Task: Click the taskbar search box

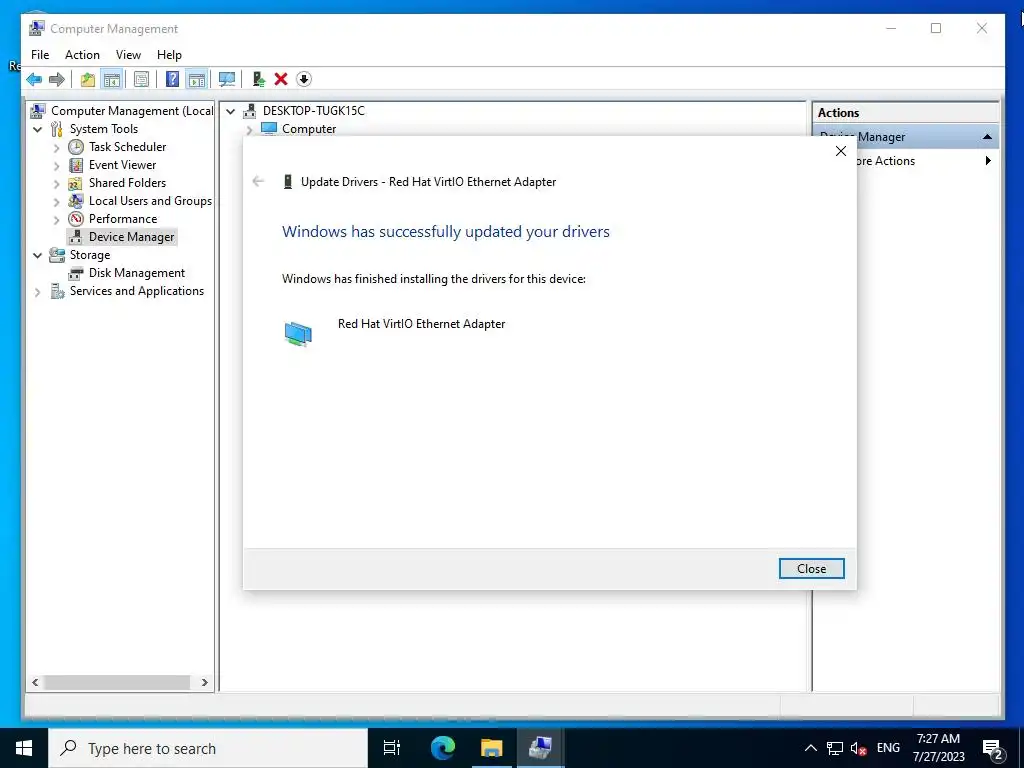Action: click(208, 748)
